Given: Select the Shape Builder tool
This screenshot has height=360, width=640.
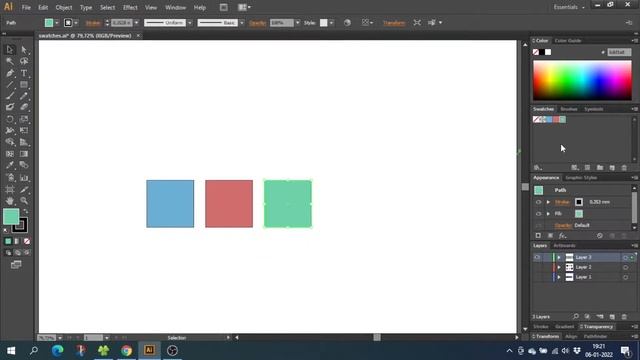Looking at the screenshot, I should [x=10, y=142].
